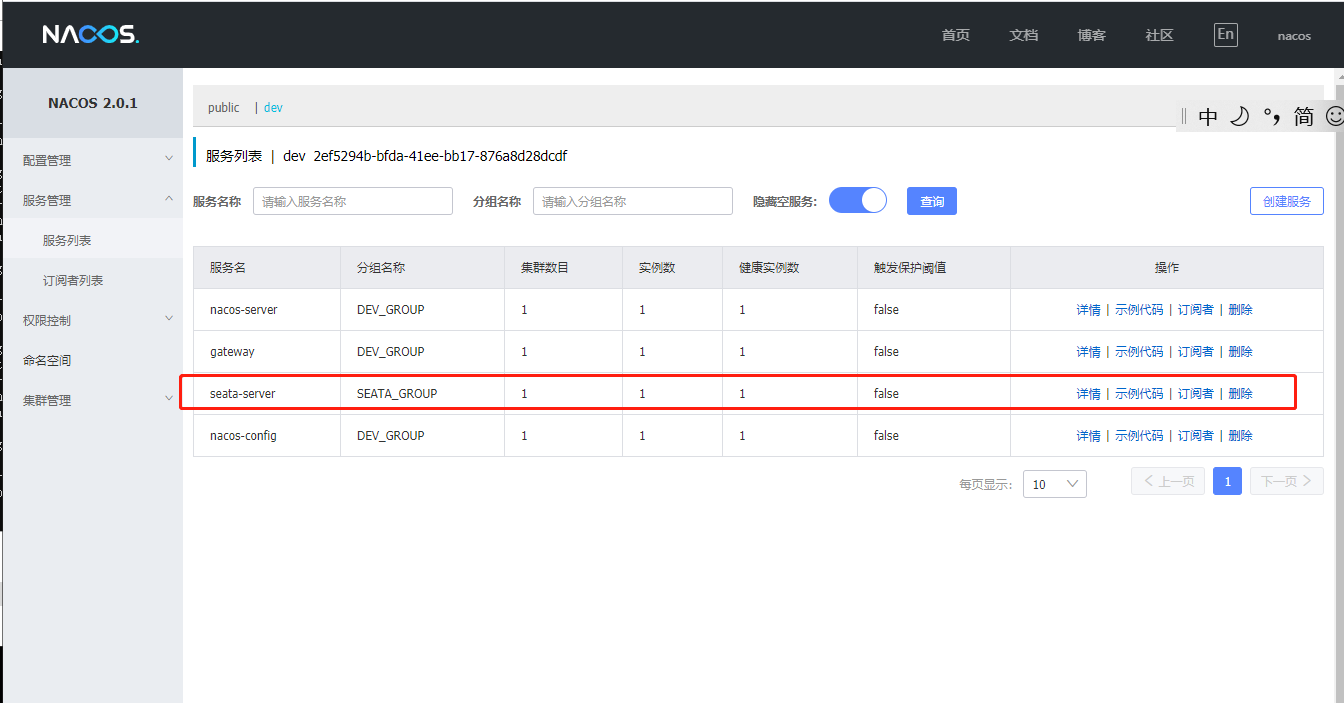Click the 中 input mode icon
The width and height of the screenshot is (1344, 703).
coord(1208,117)
